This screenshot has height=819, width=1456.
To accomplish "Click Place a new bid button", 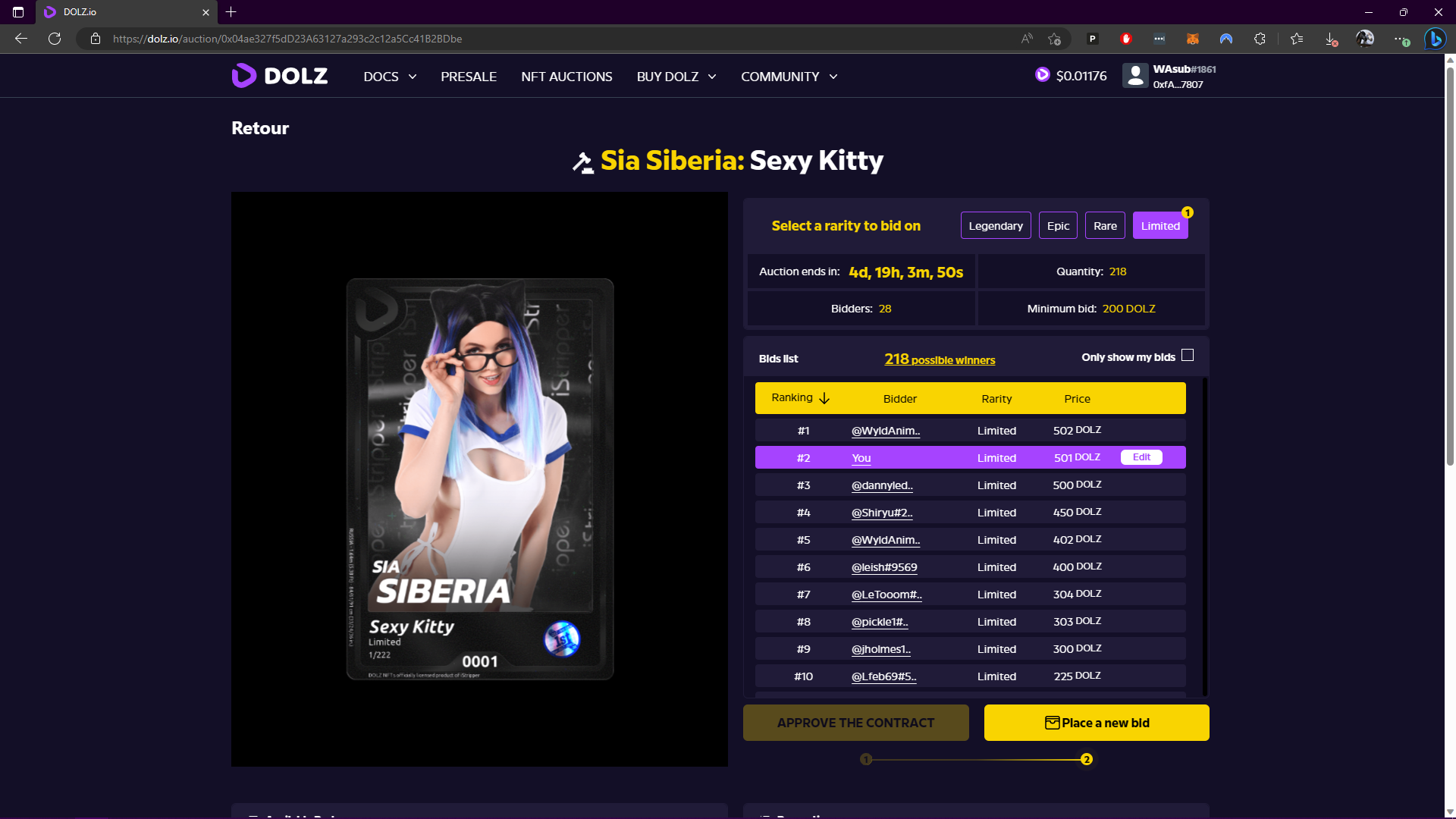I will click(x=1096, y=723).
